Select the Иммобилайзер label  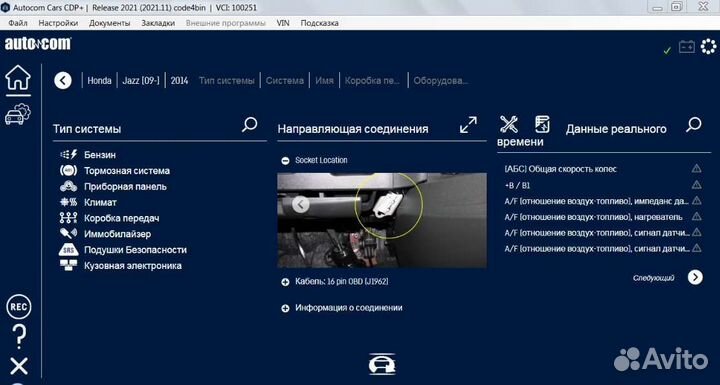[117, 234]
